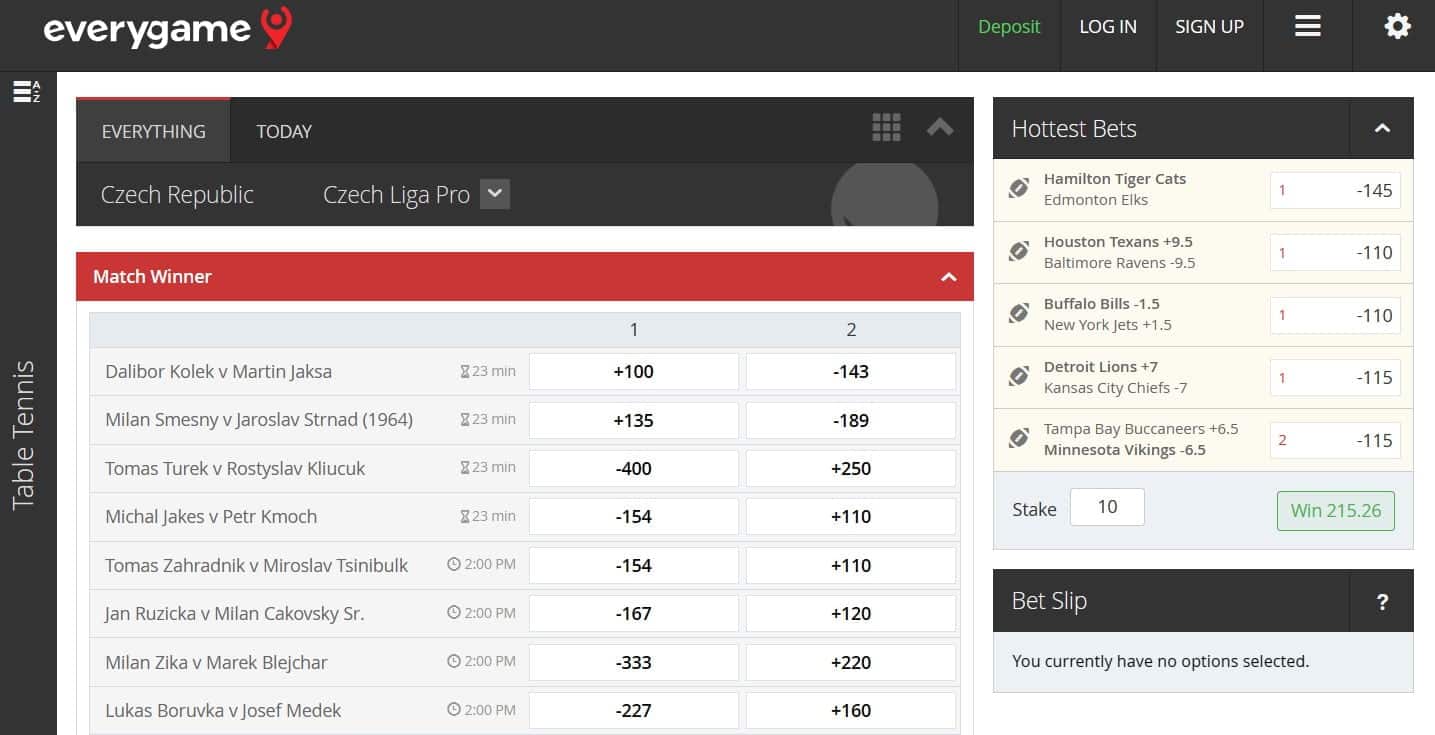
Task: Pick -167 odds for Jan Ruzicka
Action: (633, 613)
